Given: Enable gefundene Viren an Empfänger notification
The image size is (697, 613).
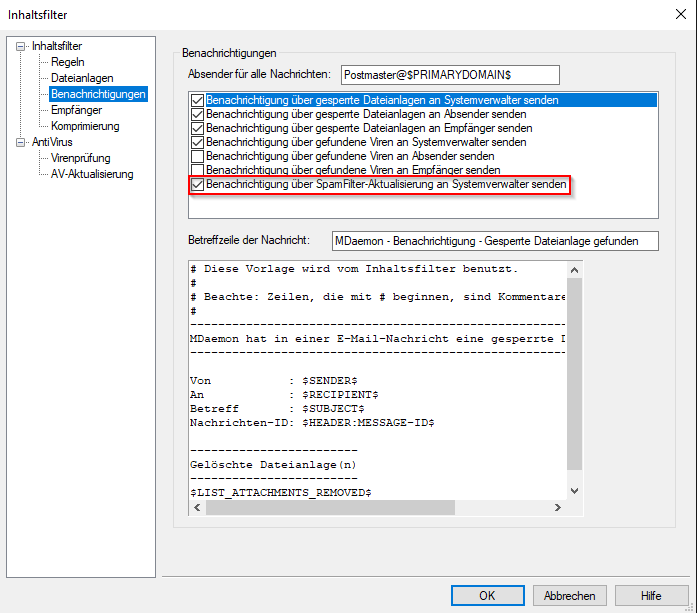Looking at the screenshot, I should pyautogui.click(x=197, y=171).
